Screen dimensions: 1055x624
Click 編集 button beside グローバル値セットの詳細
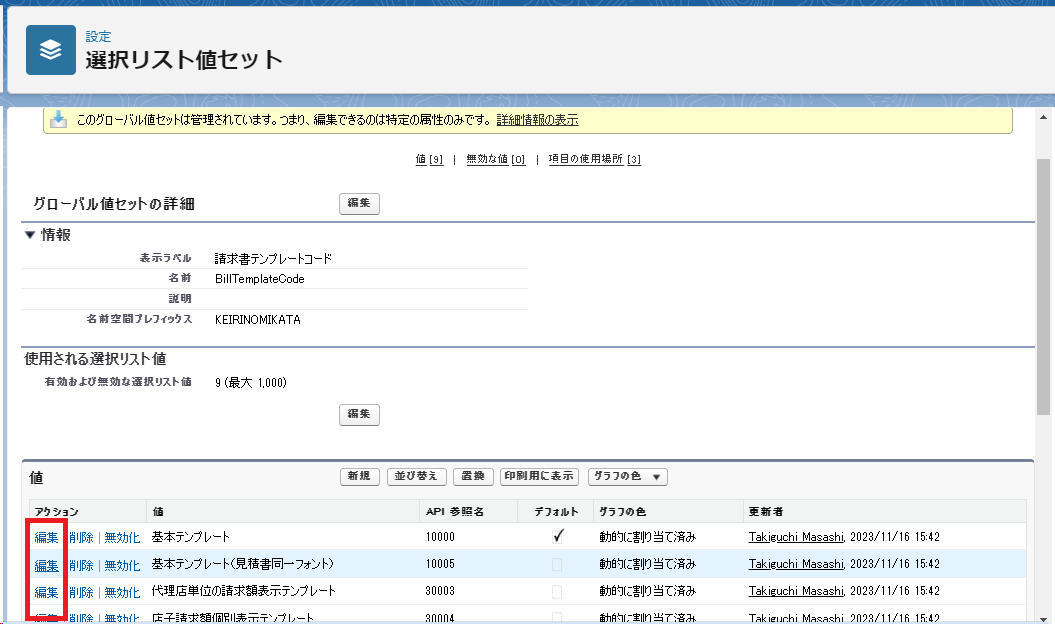359,204
